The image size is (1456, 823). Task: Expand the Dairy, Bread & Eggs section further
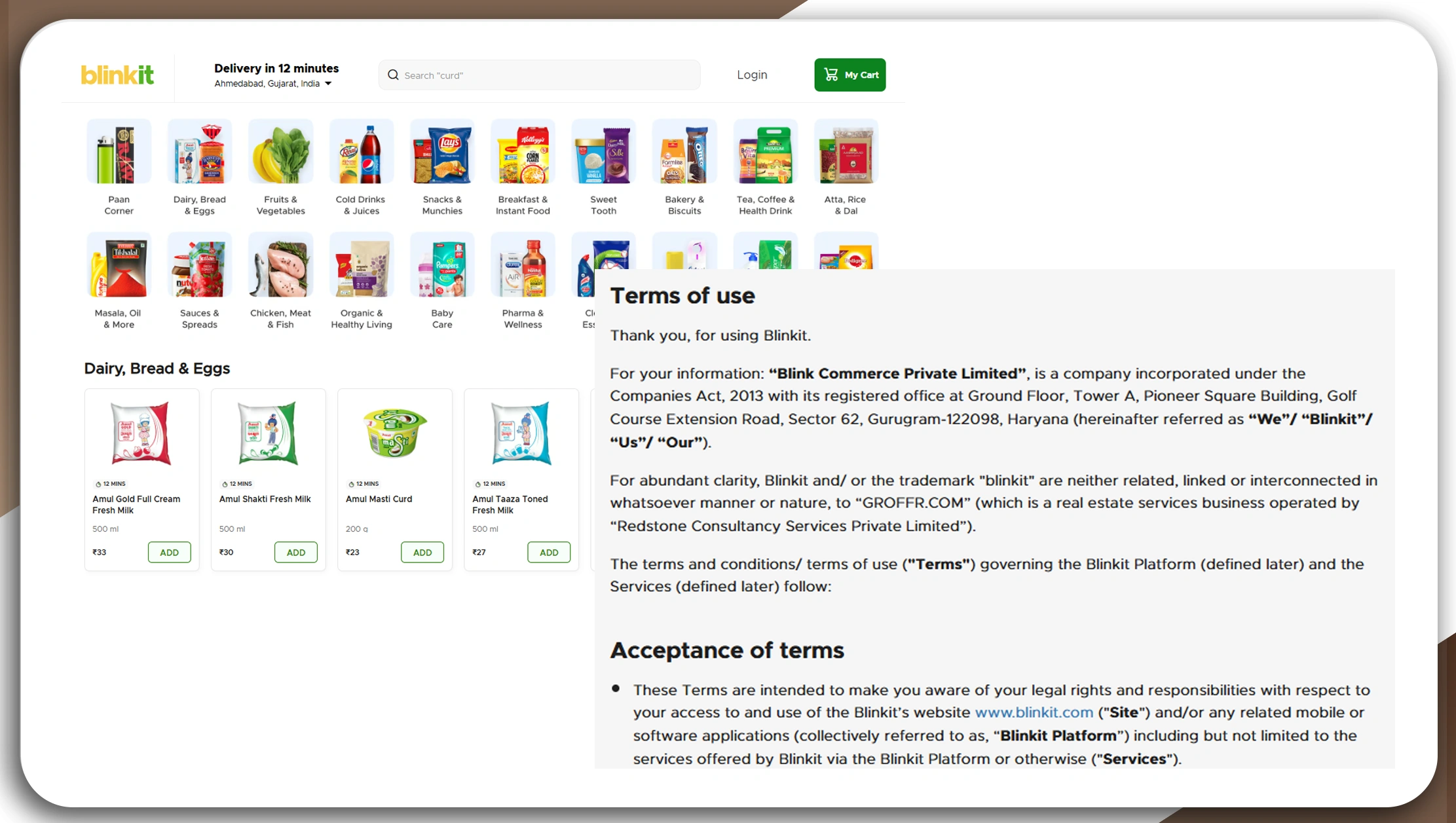157,368
